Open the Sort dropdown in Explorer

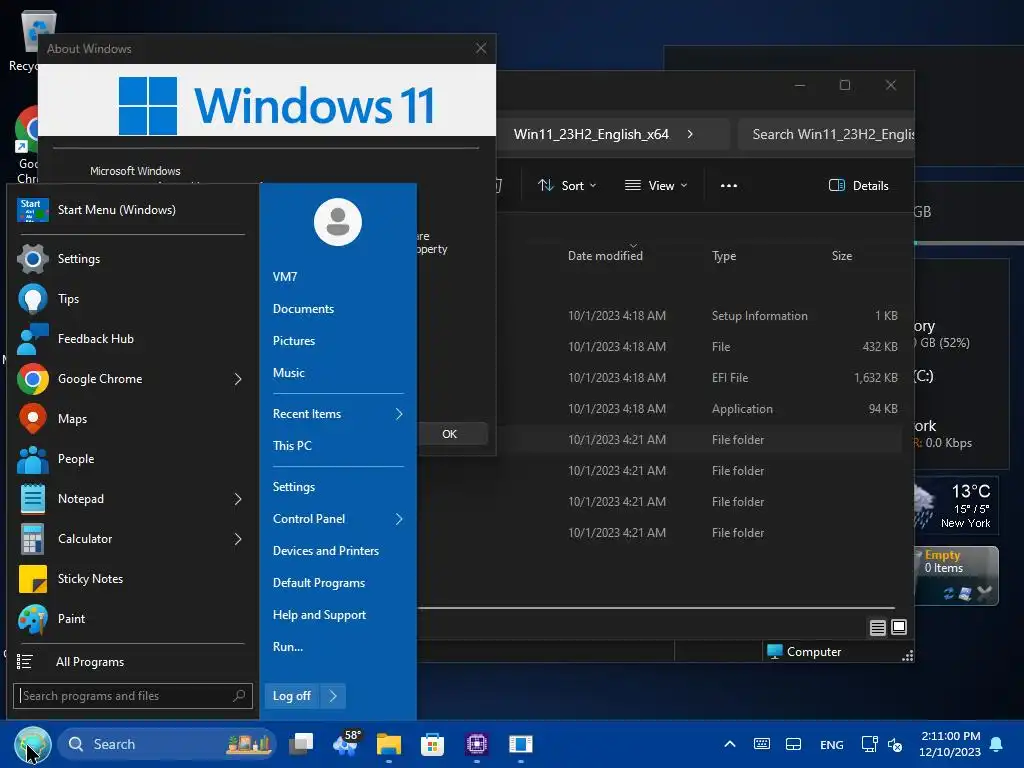click(x=567, y=185)
